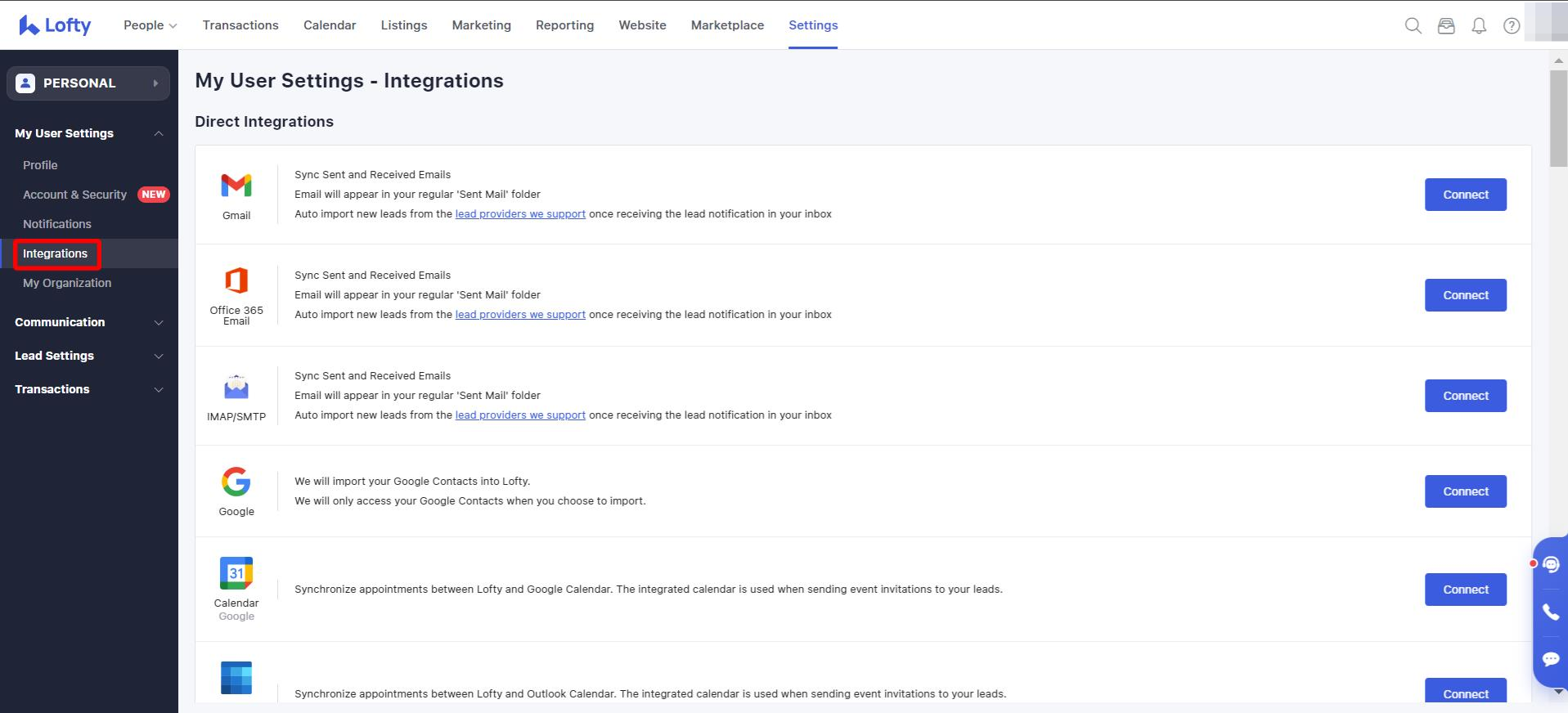1568x713 pixels.
Task: Select Account & Security in sidebar
Action: pyautogui.click(x=74, y=195)
